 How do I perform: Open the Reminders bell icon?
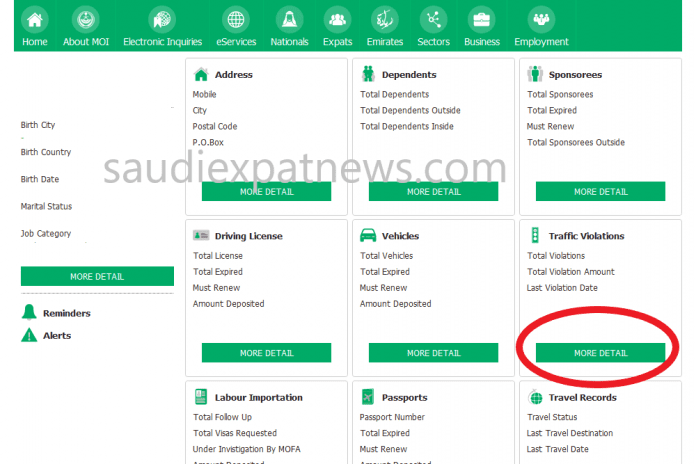29,313
